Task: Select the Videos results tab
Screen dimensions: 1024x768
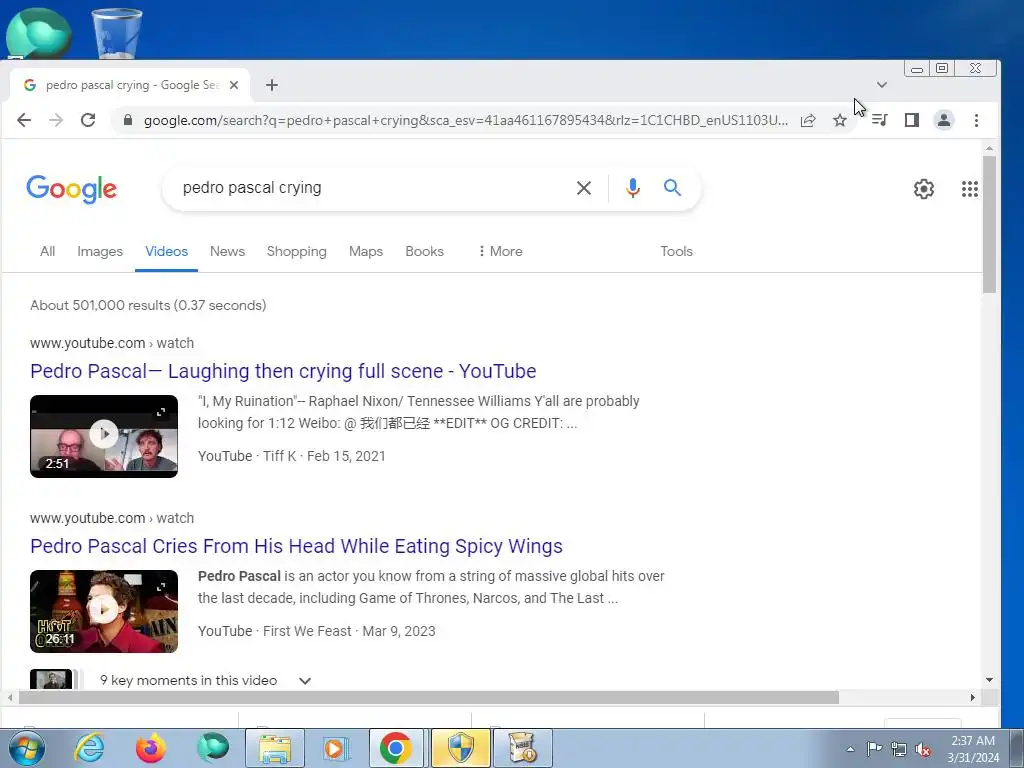Action: tap(167, 251)
